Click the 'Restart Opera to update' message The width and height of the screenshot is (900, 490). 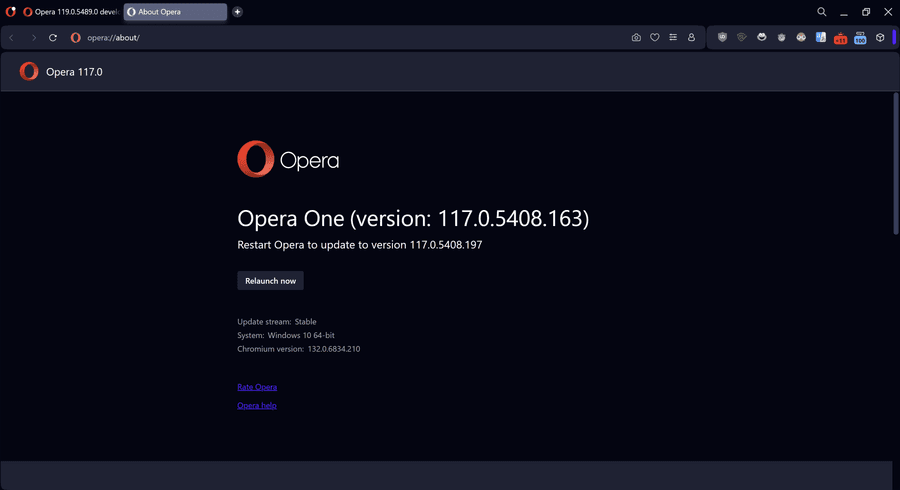pyautogui.click(x=359, y=245)
